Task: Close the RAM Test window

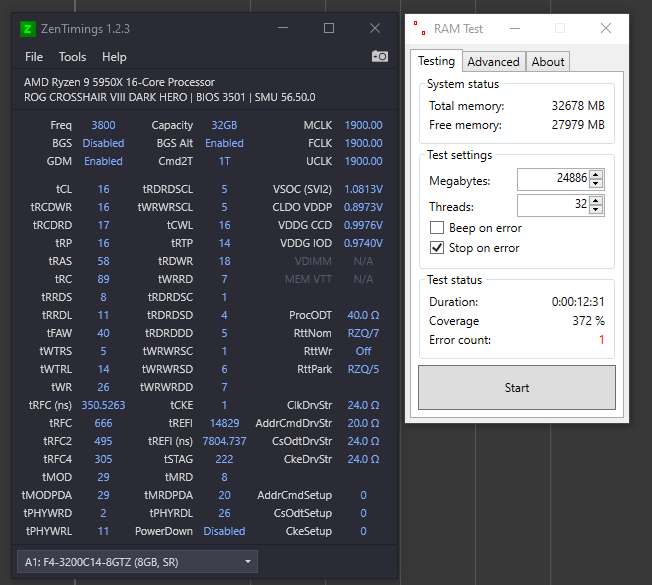Action: pos(606,28)
